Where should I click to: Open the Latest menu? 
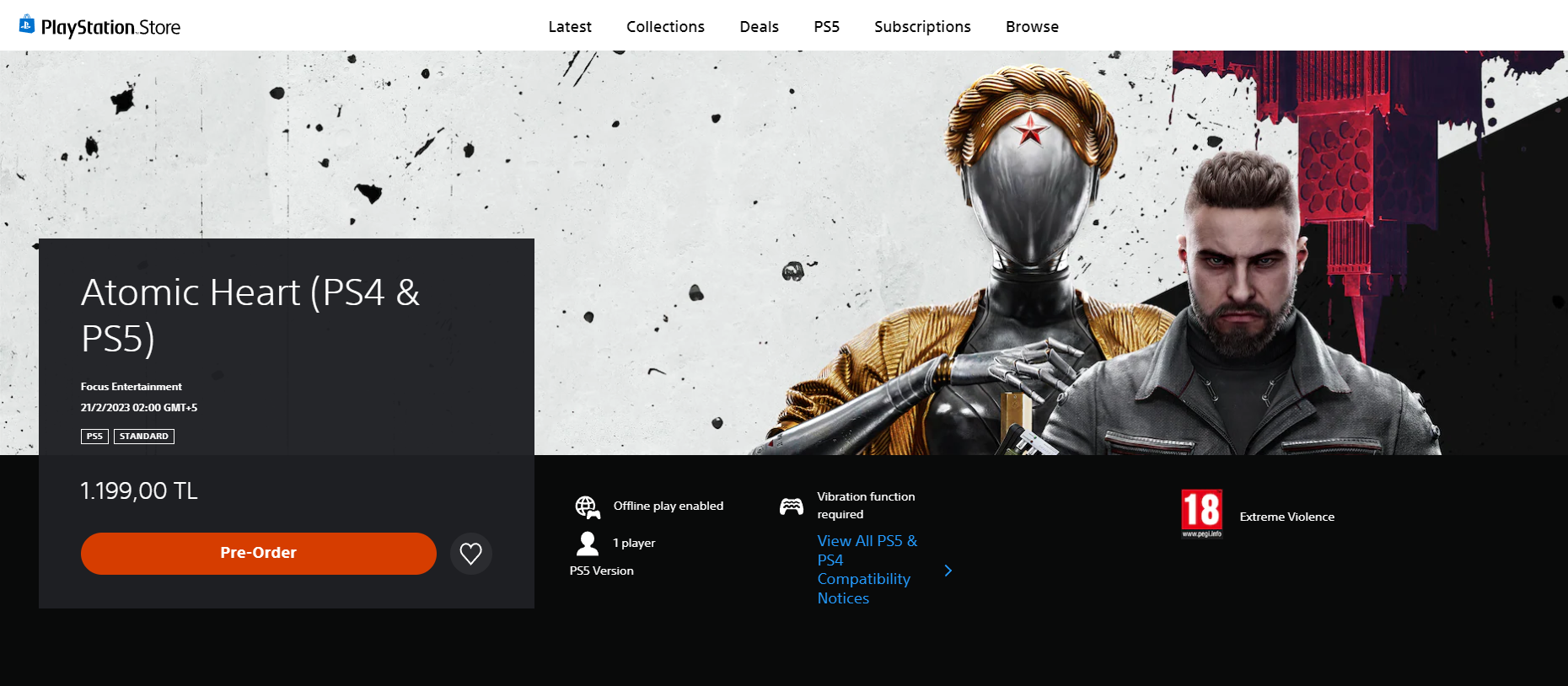pyautogui.click(x=570, y=27)
